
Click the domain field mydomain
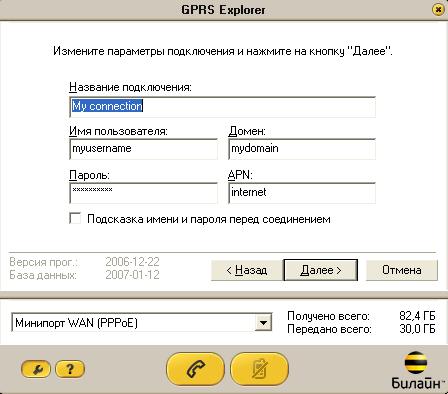pyautogui.click(x=302, y=149)
